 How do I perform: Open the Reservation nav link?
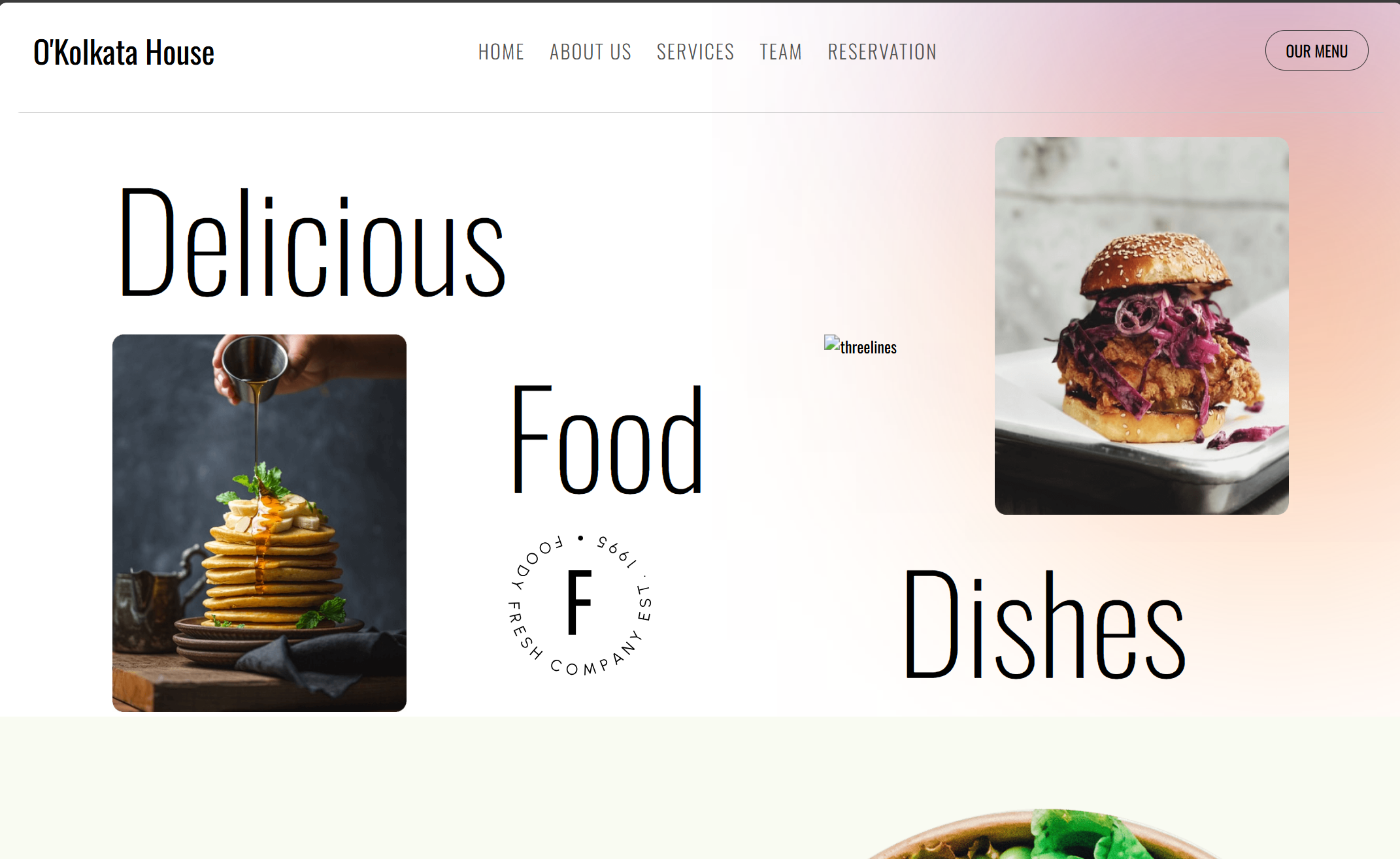point(882,52)
